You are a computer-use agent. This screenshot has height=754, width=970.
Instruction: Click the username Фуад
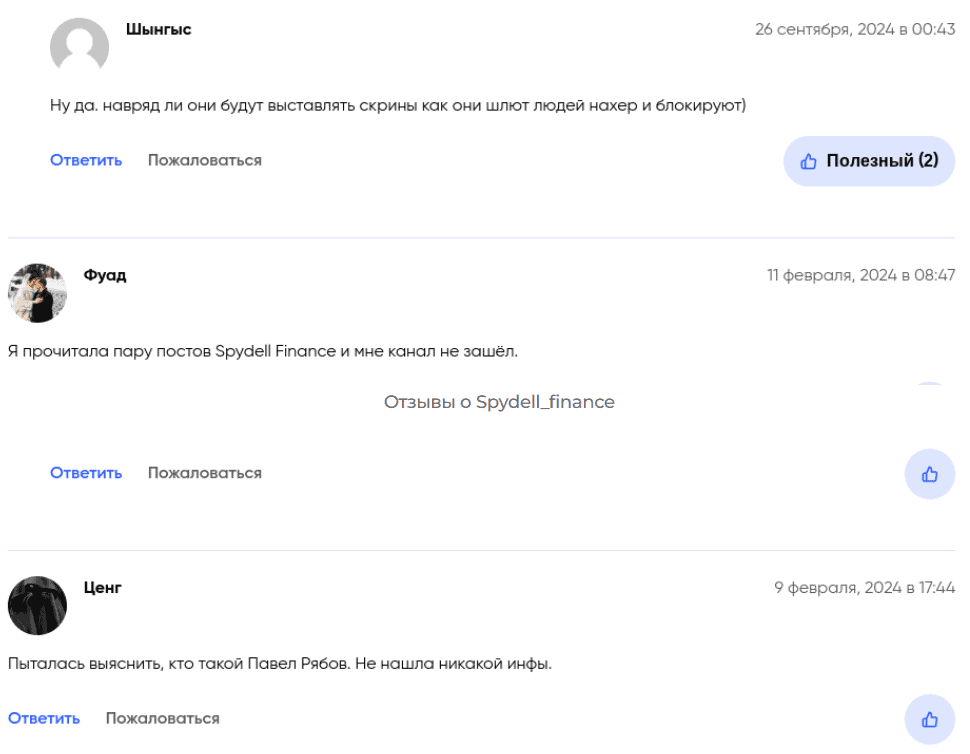tap(105, 275)
